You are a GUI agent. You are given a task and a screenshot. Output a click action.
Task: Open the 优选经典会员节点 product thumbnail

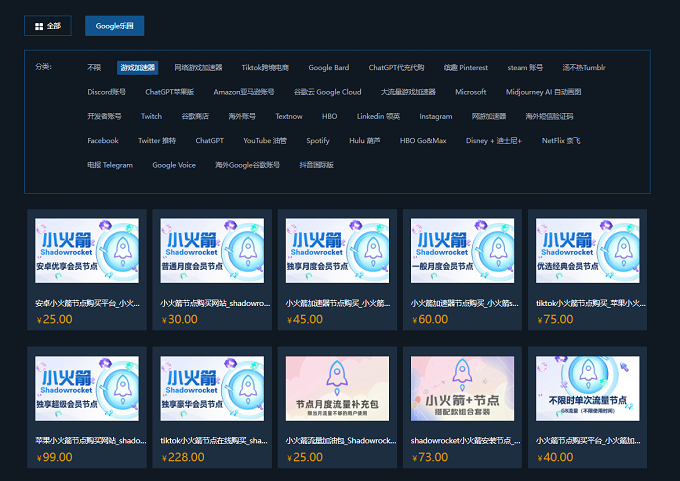coord(588,250)
